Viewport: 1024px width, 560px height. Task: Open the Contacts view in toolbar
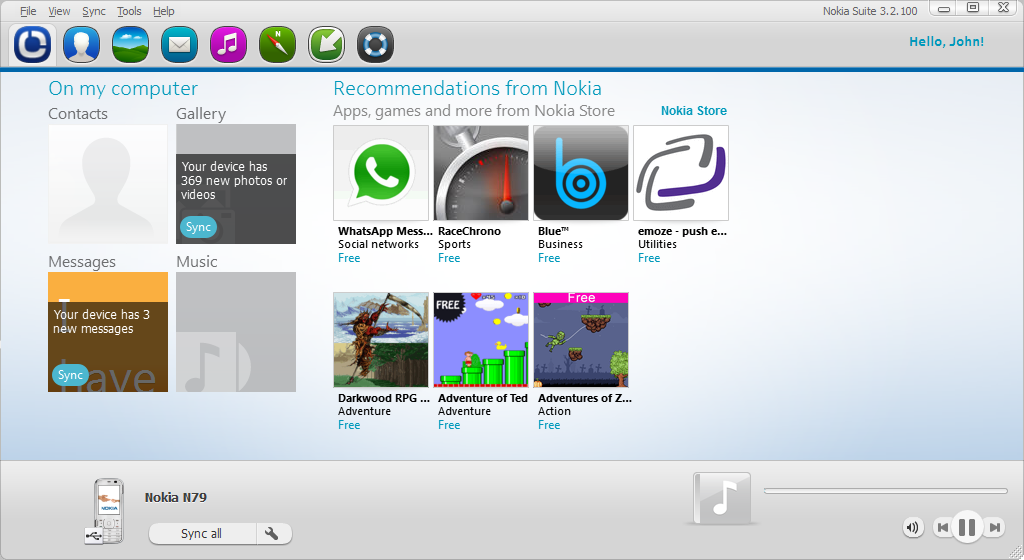80,44
